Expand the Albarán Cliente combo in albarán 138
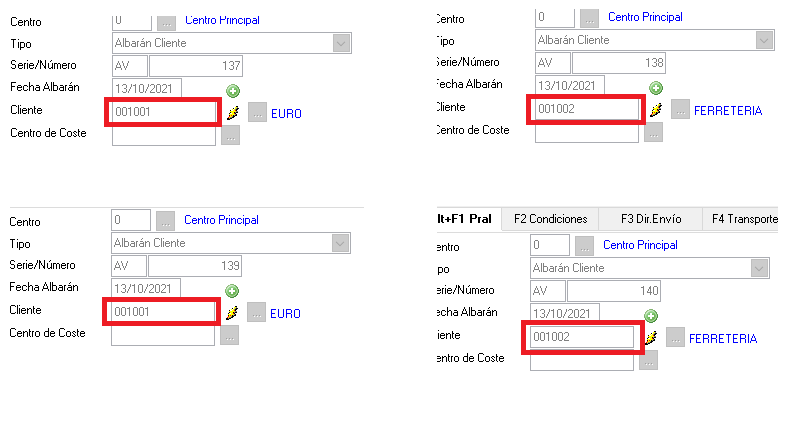The height and width of the screenshot is (428, 786). [765, 41]
